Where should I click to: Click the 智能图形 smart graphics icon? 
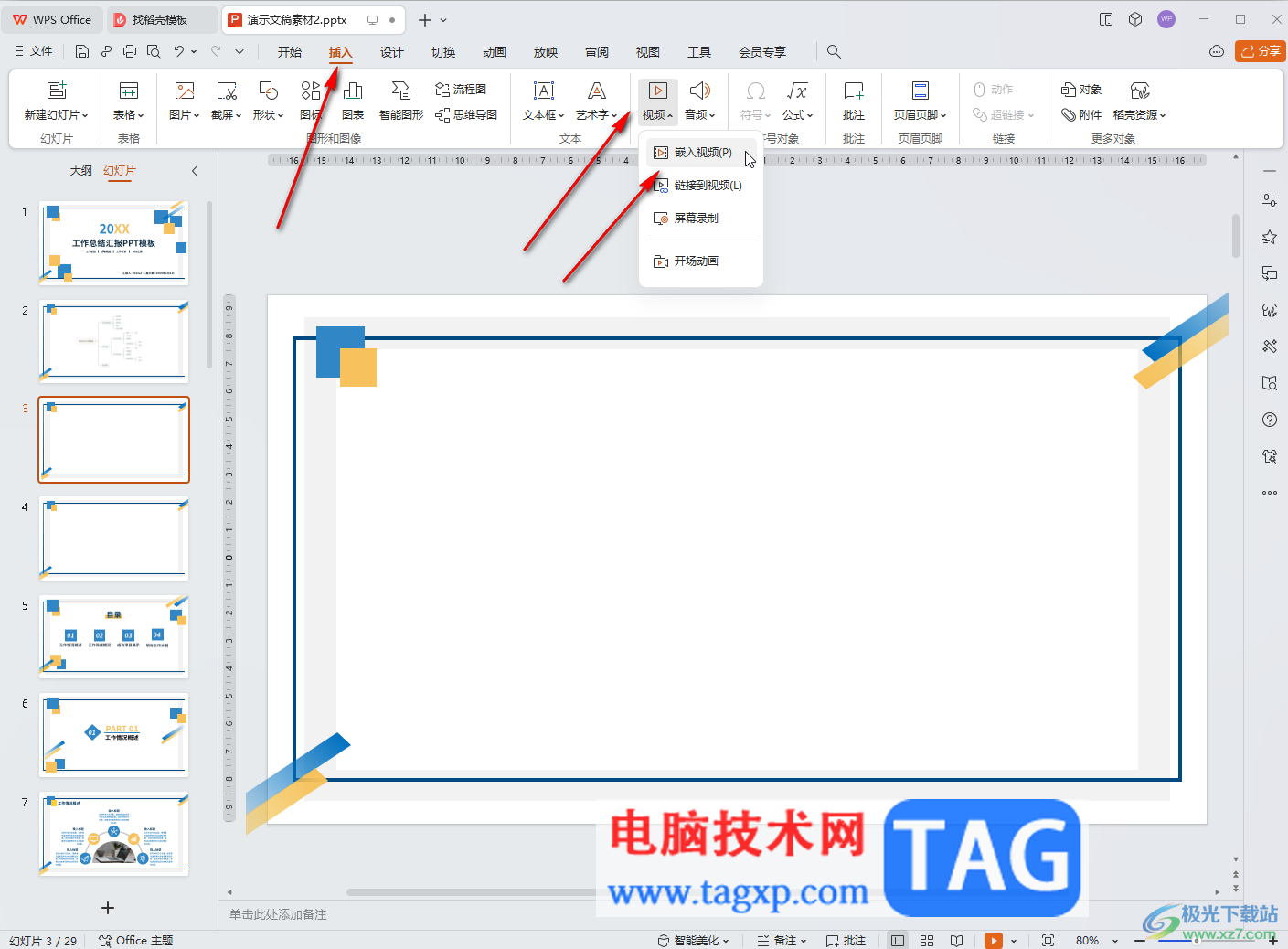pos(401,91)
